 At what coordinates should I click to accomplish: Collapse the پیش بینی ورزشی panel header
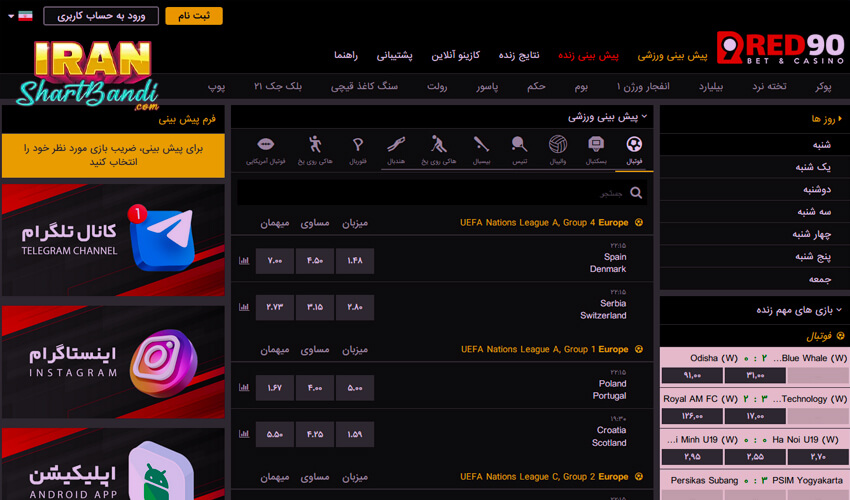point(645,117)
